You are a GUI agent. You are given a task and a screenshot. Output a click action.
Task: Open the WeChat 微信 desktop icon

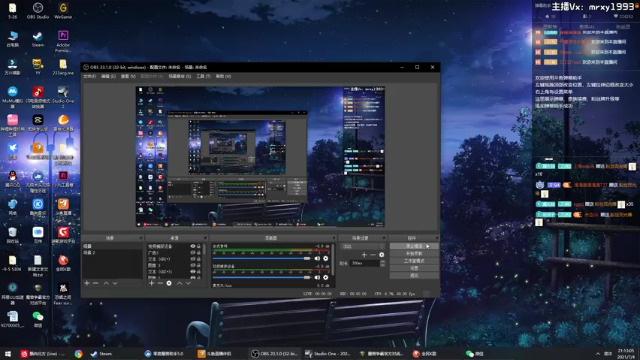(x=38, y=319)
